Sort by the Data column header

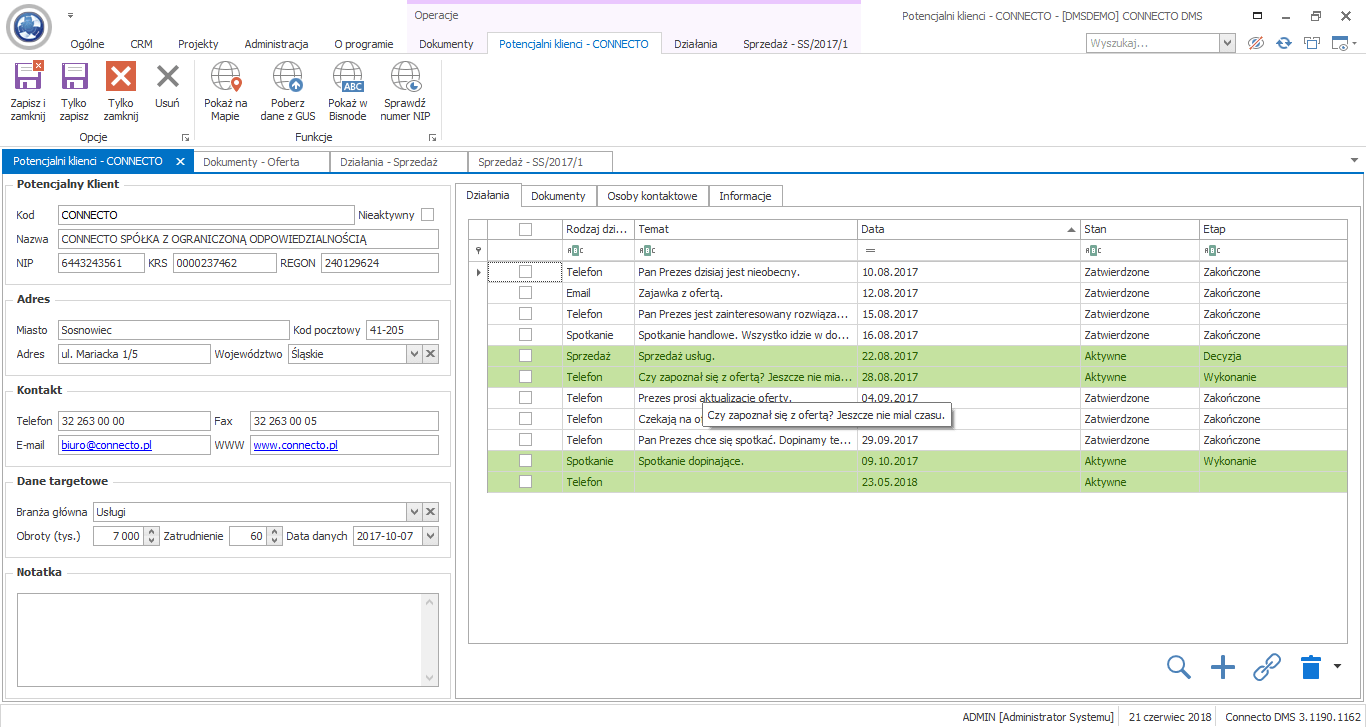click(x=969, y=229)
